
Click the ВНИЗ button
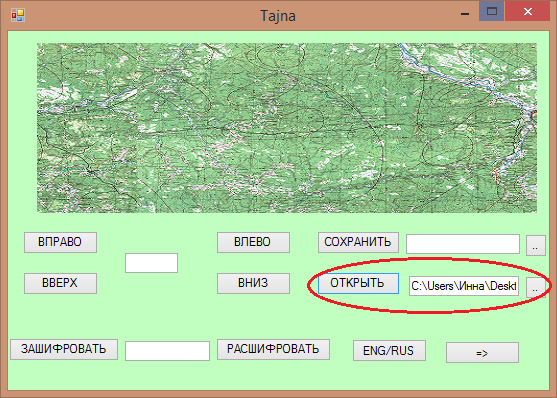(253, 283)
